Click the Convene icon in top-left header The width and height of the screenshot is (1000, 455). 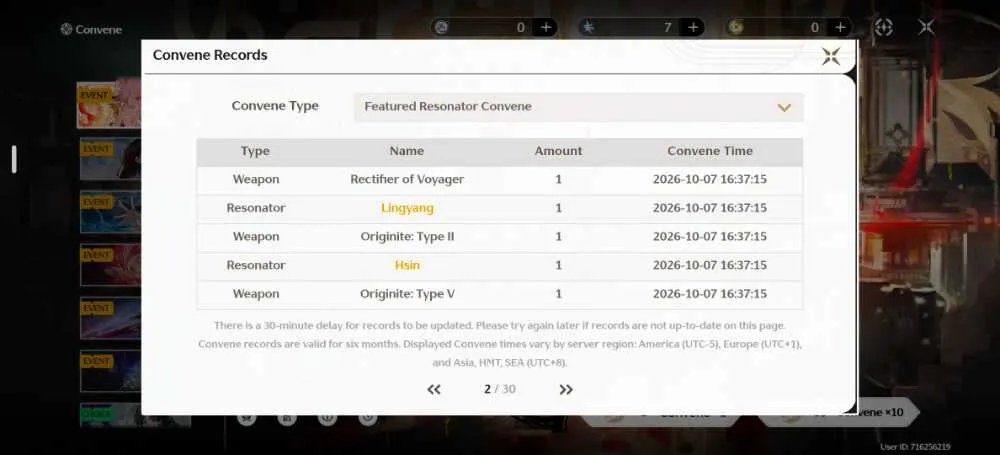click(66, 29)
